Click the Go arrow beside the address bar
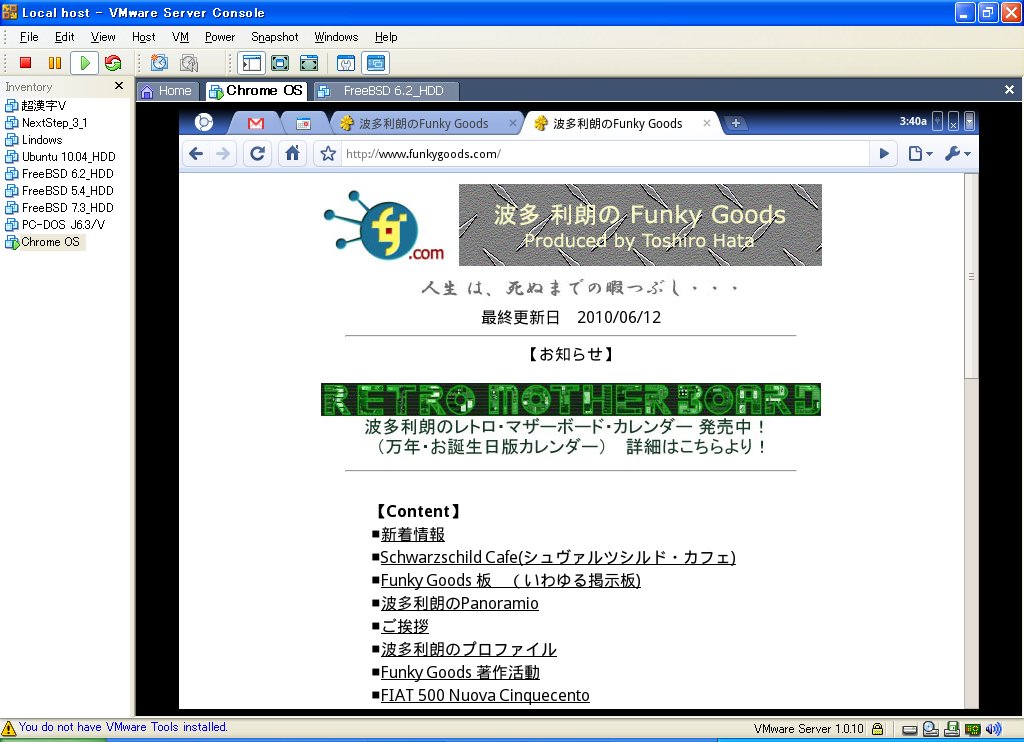This screenshot has height=742, width=1024. pyautogui.click(x=884, y=153)
